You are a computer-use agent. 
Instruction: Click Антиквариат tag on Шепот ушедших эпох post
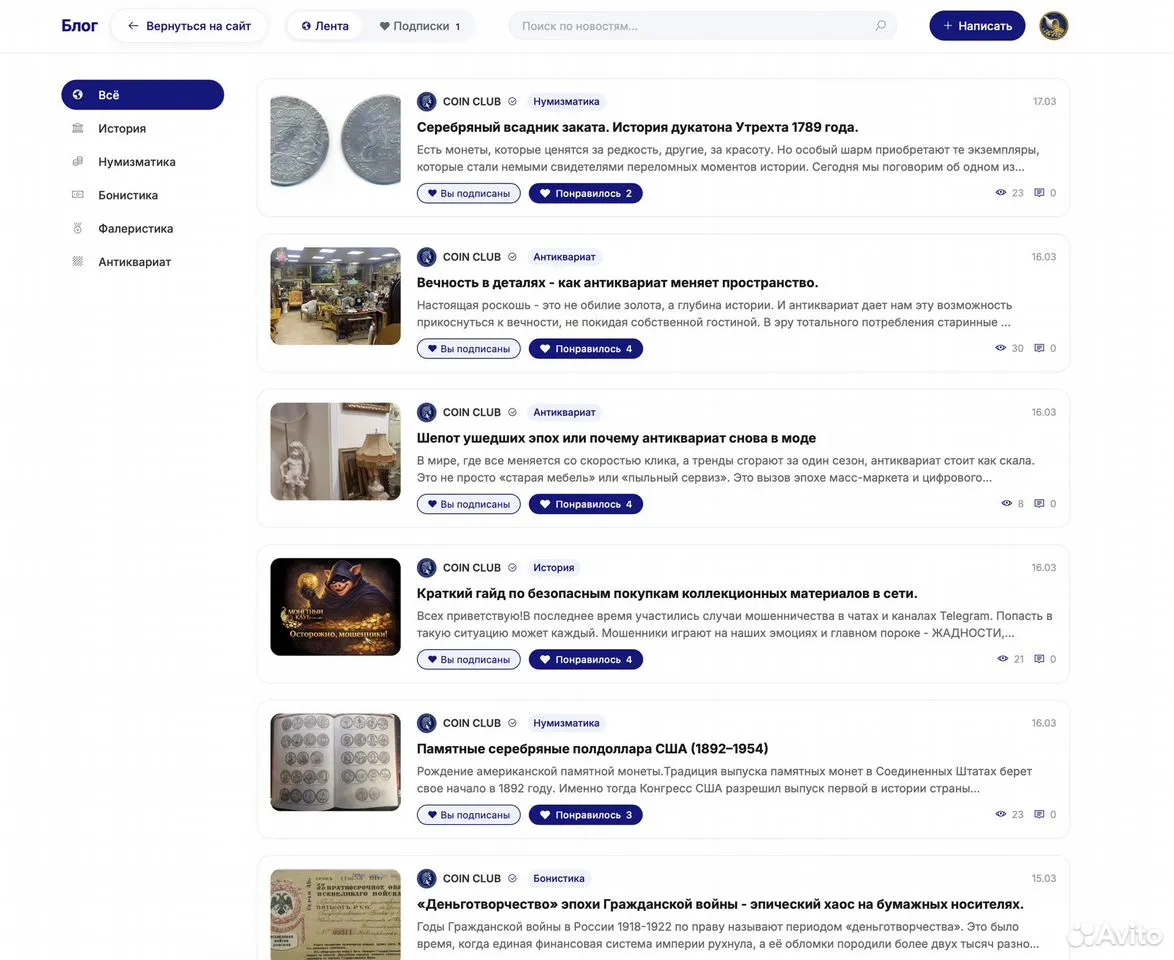click(564, 412)
